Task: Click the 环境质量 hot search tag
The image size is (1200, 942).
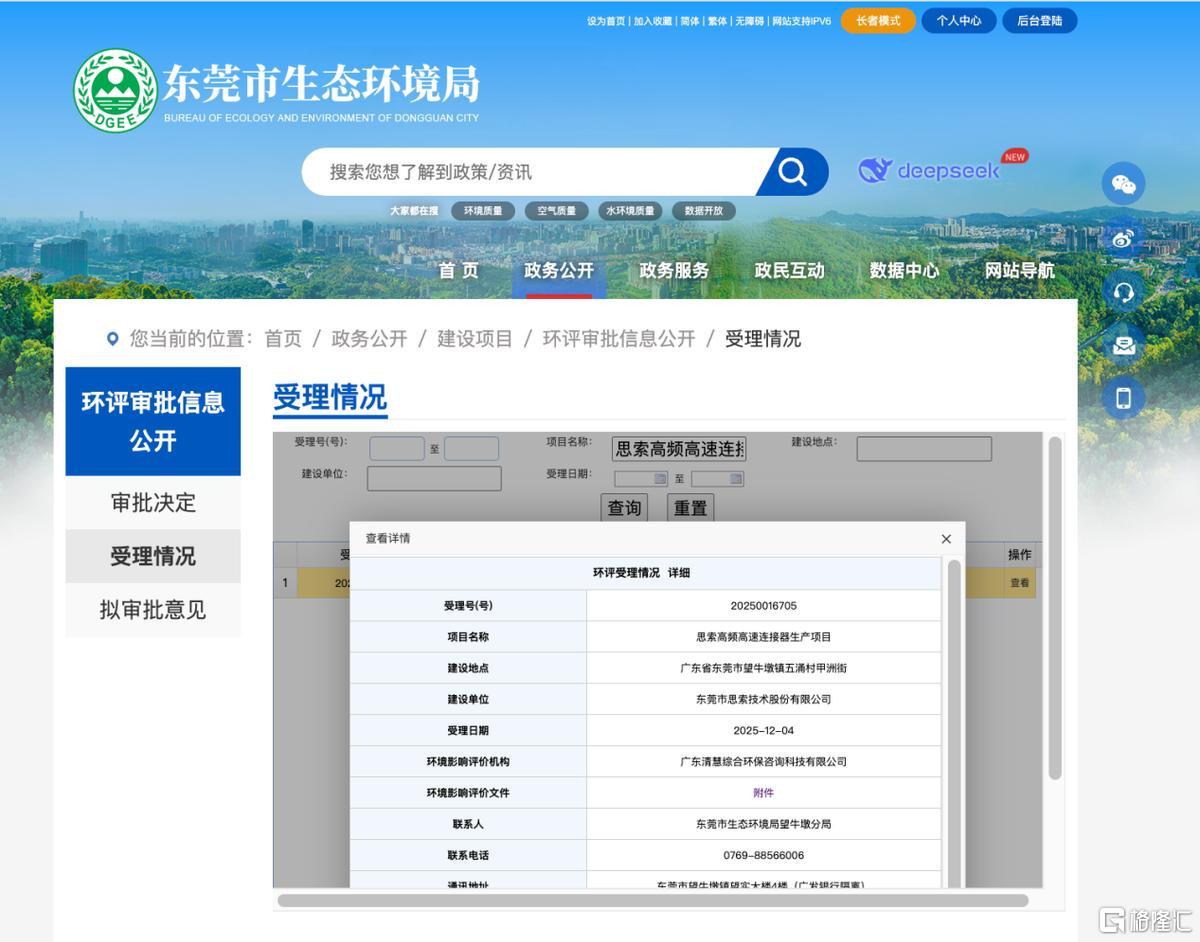Action: [483, 211]
